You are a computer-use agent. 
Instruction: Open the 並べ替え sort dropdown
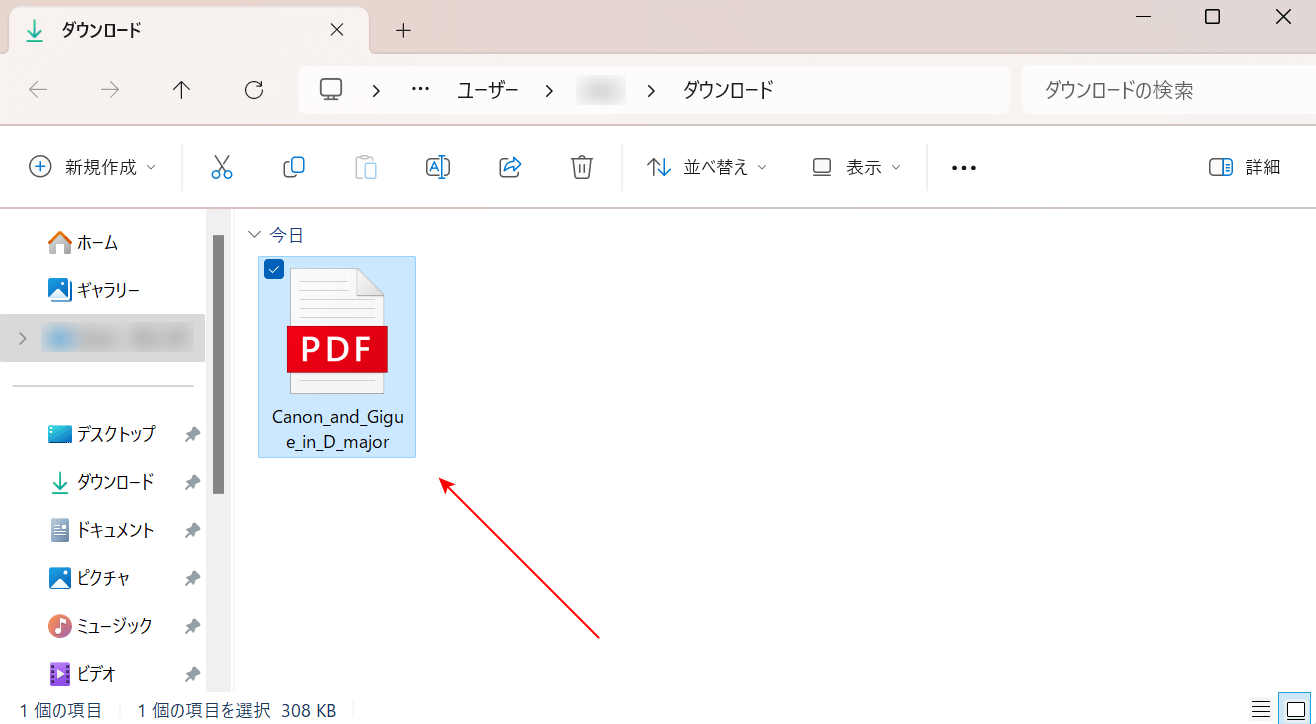coord(707,167)
